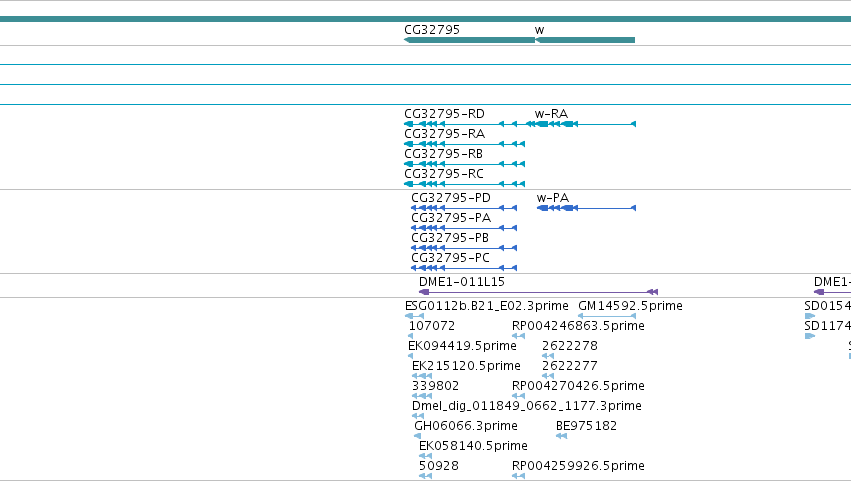The image size is (851, 481).
Task: Click the w-RA transcript feature
Action: pyautogui.click(x=585, y=124)
